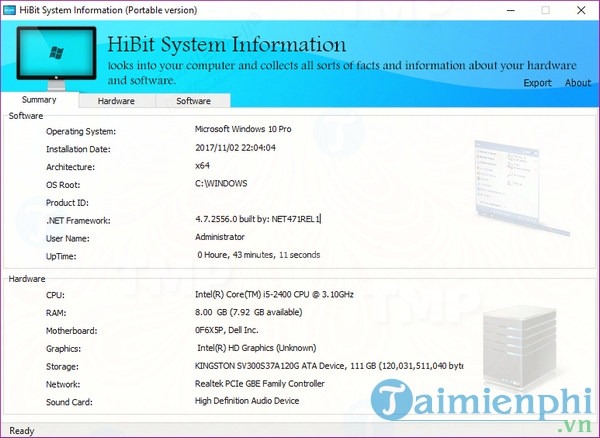The width and height of the screenshot is (600, 438).
Task: Click the RAM label
Action: [56, 313]
